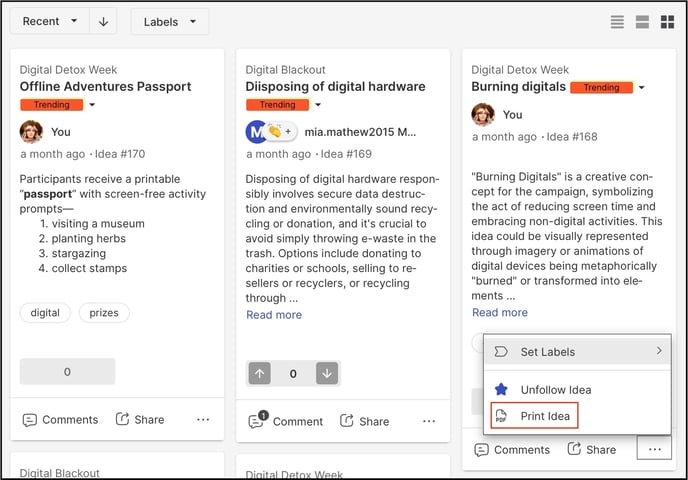Open the Recent sort dropdown

[50, 21]
